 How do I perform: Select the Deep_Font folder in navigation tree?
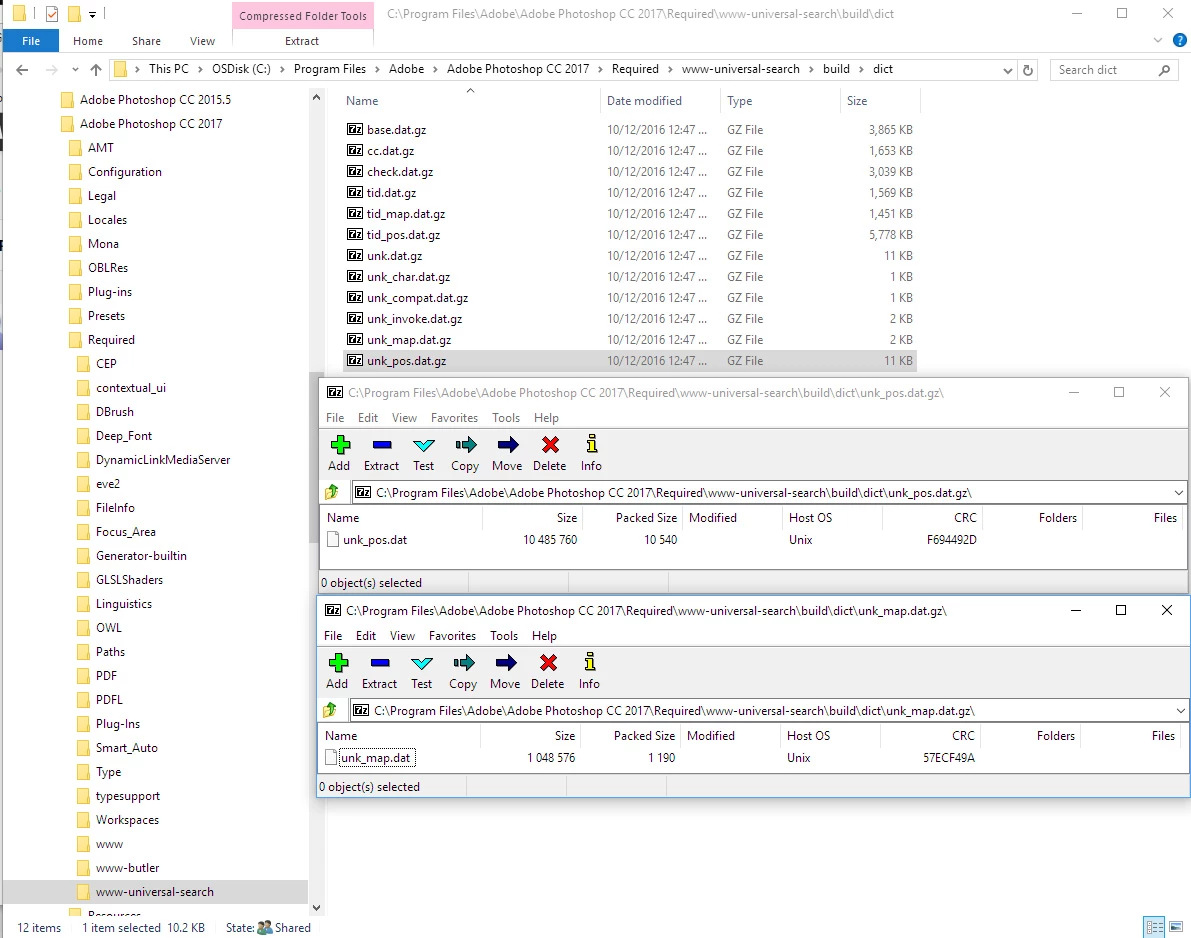(x=124, y=436)
